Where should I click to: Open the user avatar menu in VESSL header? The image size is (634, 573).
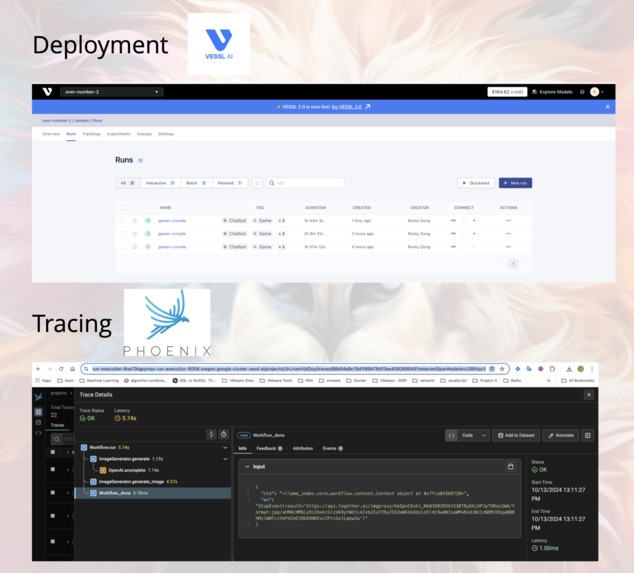[x=596, y=92]
